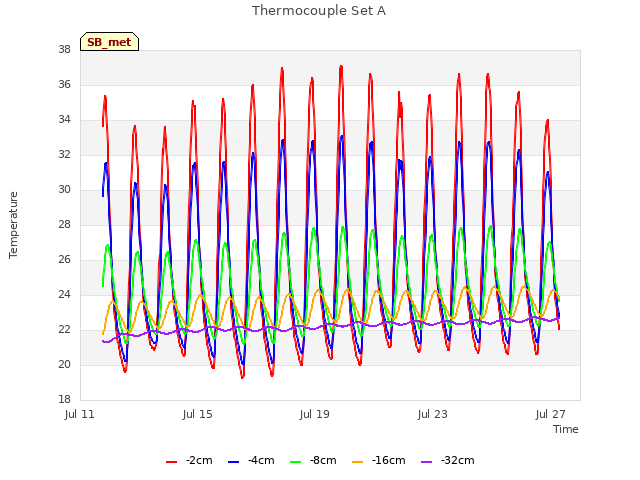Toggle the -2cm legend entry

click(x=189, y=460)
